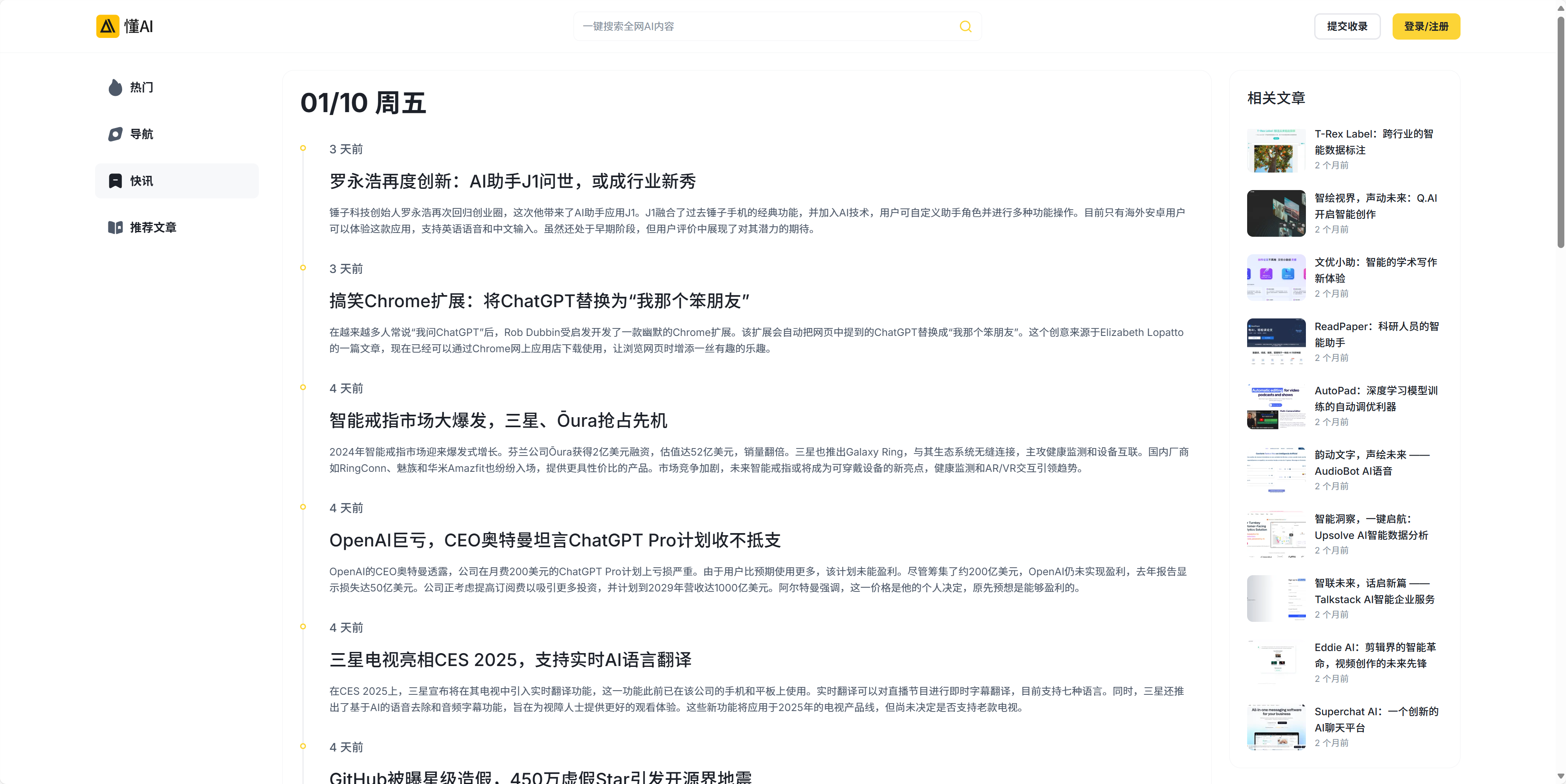This screenshot has width=1566, height=784.
Task: Click timeline dot for OpenAI巨亏 article
Action: pos(303,507)
